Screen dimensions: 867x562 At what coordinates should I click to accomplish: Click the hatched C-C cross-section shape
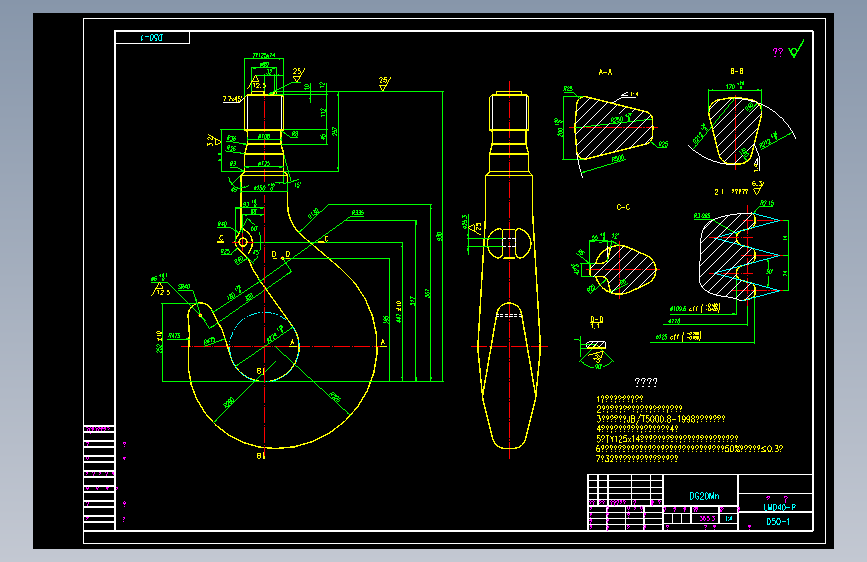click(x=622, y=269)
